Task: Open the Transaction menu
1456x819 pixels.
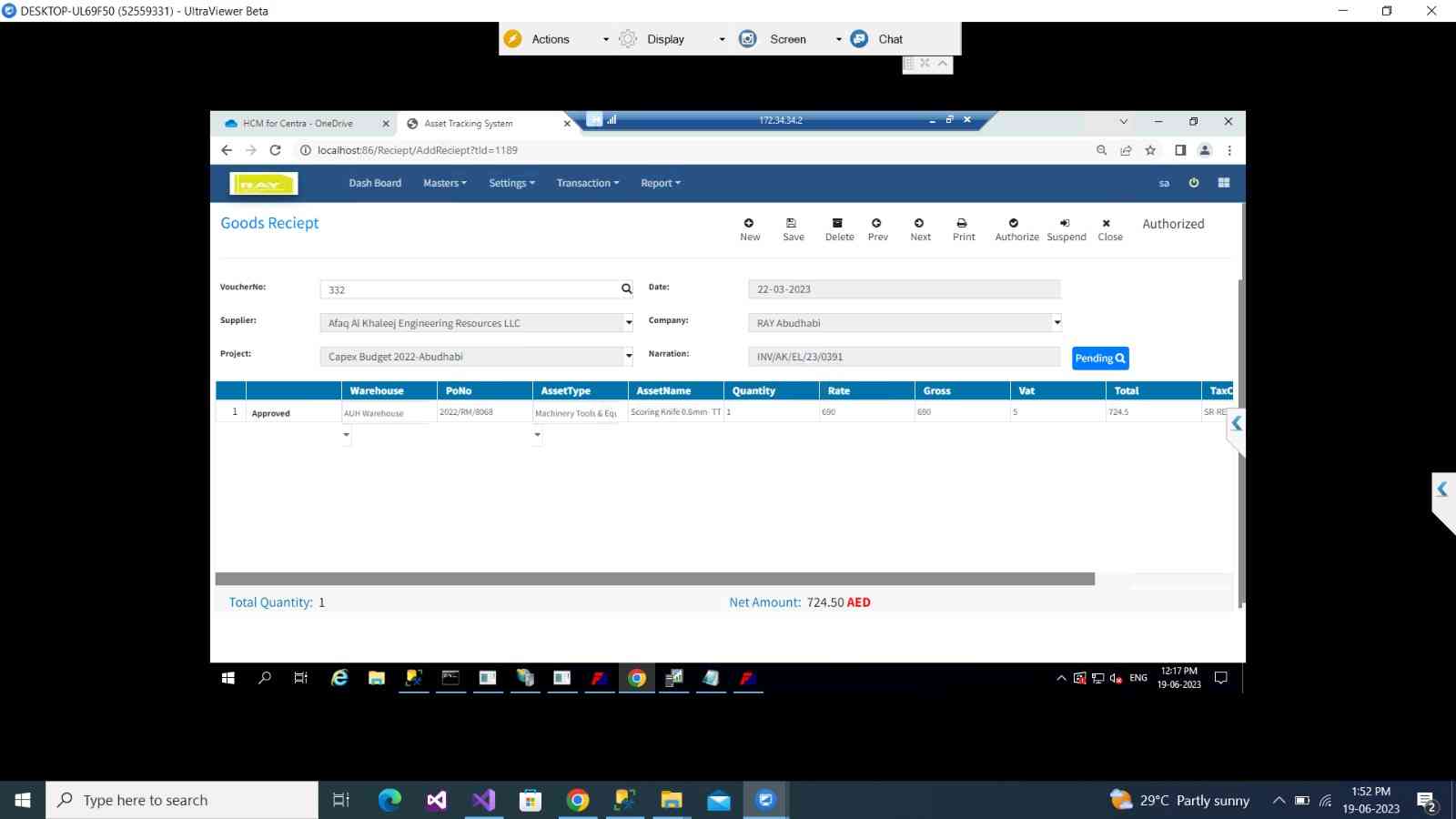Action: pyautogui.click(x=587, y=183)
